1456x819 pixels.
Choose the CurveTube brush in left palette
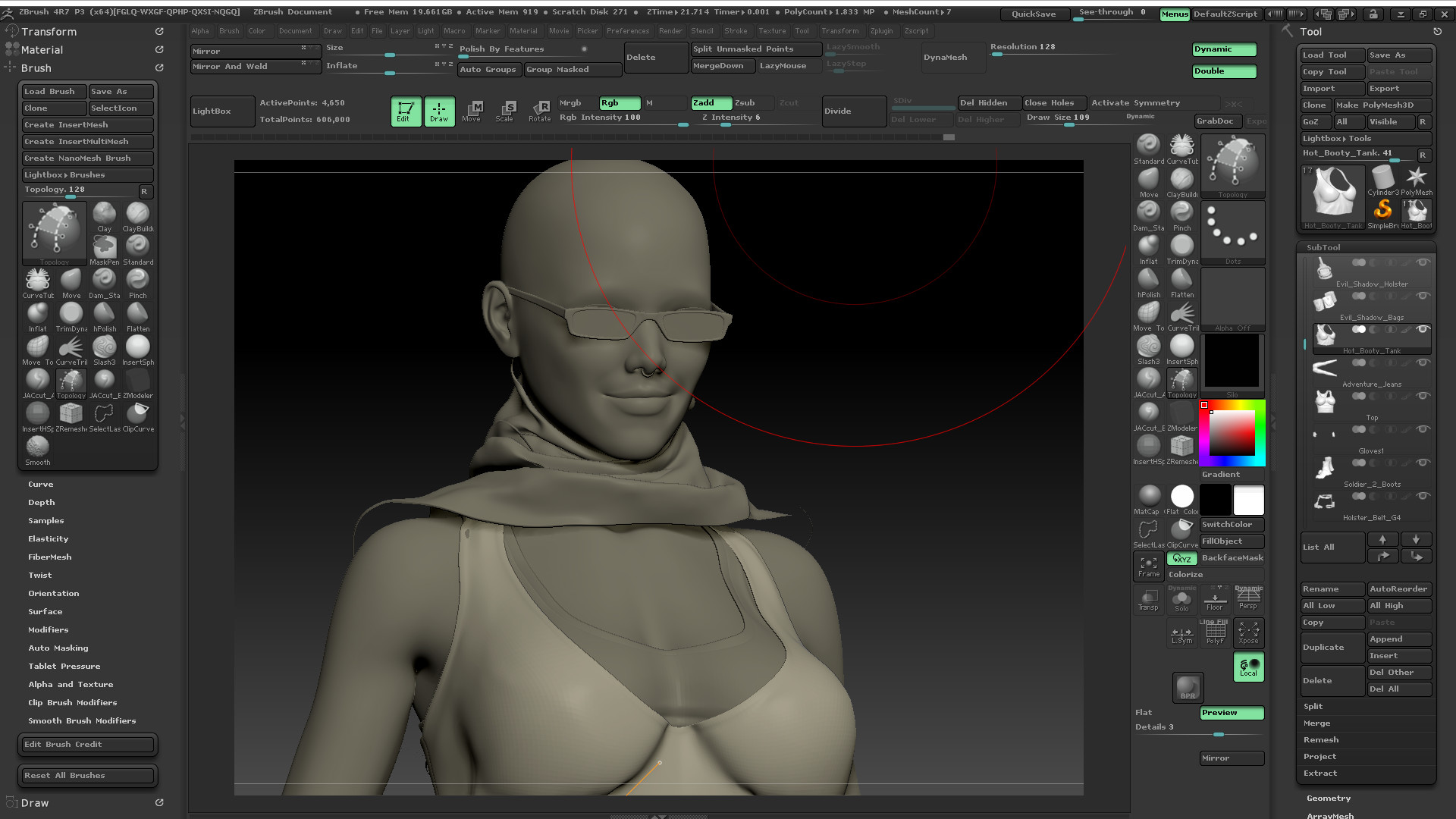[x=38, y=284]
